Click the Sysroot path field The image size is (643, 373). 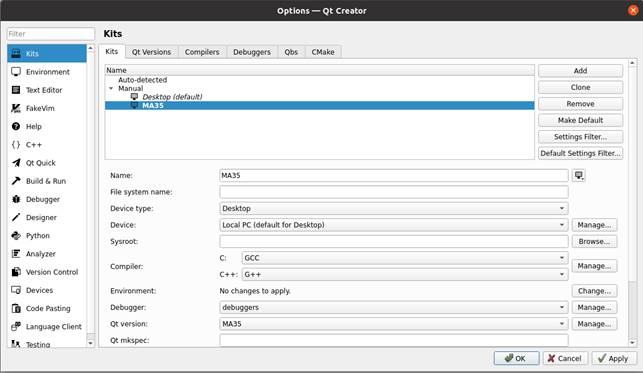(x=394, y=241)
